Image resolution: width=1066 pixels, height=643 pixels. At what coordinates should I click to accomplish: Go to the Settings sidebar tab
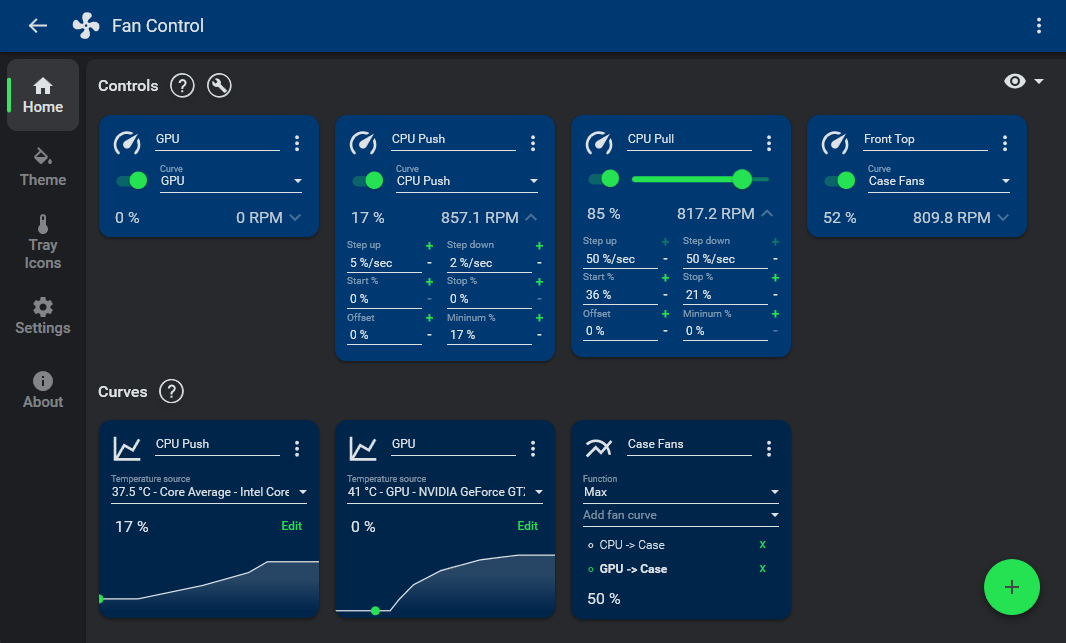[x=43, y=315]
